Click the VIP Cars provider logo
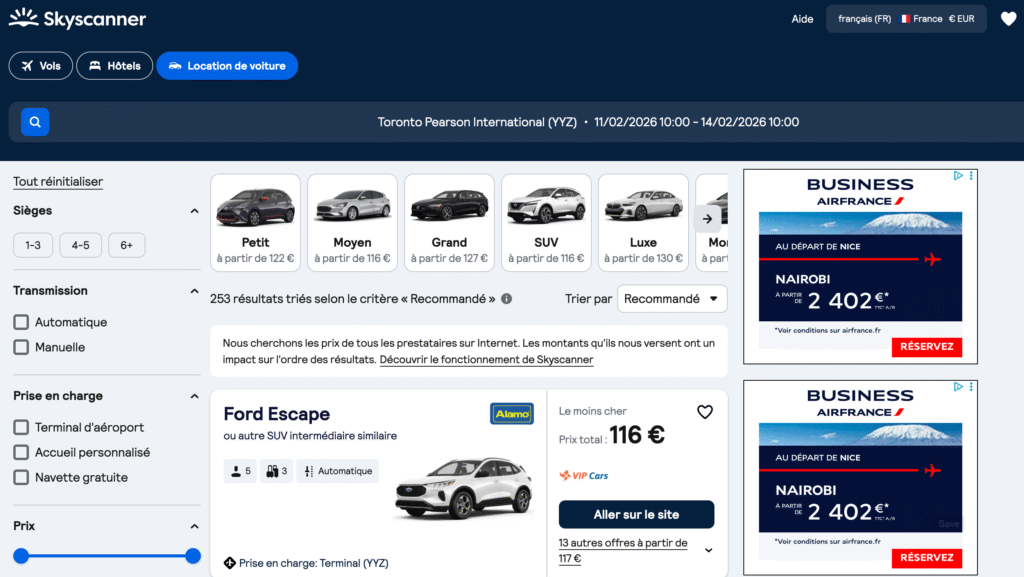 pyautogui.click(x=584, y=476)
